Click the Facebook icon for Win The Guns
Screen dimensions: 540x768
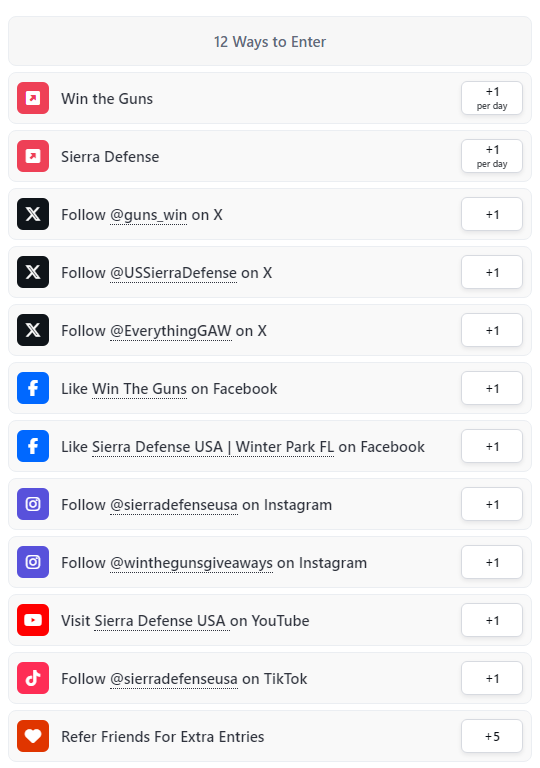pyautogui.click(x=33, y=388)
